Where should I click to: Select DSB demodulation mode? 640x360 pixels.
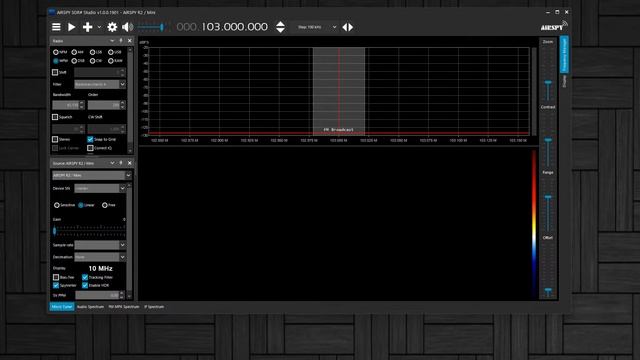[78, 61]
